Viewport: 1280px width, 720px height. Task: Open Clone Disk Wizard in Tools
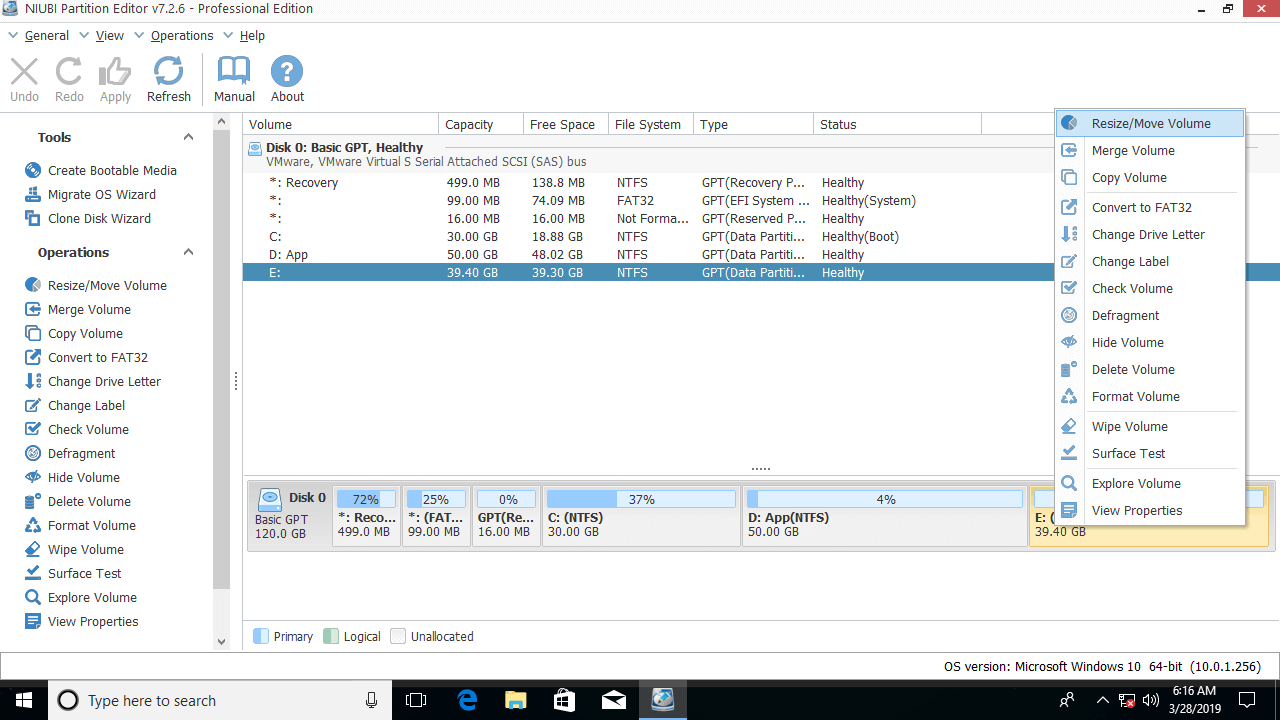point(99,218)
